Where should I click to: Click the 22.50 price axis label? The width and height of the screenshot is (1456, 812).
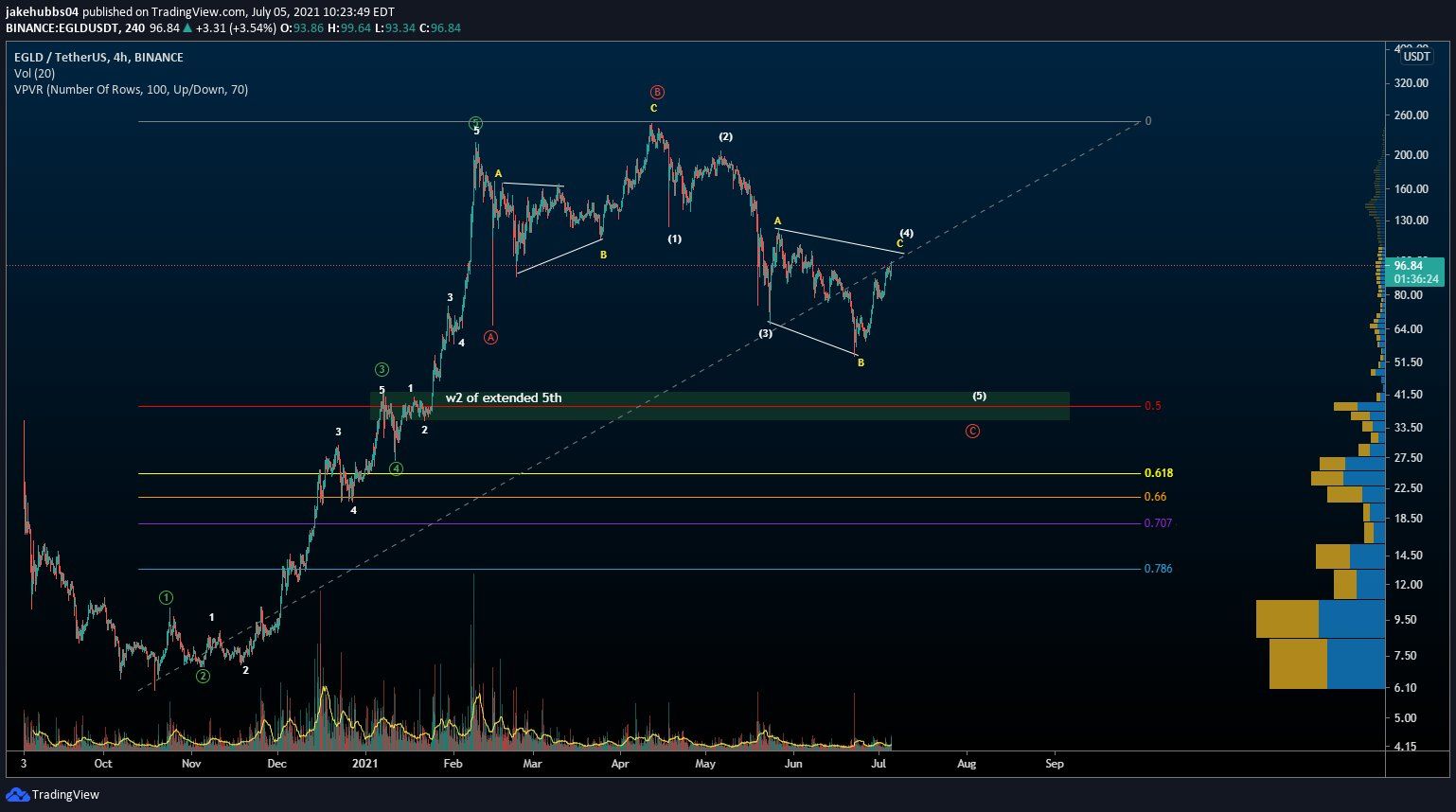[x=1409, y=488]
